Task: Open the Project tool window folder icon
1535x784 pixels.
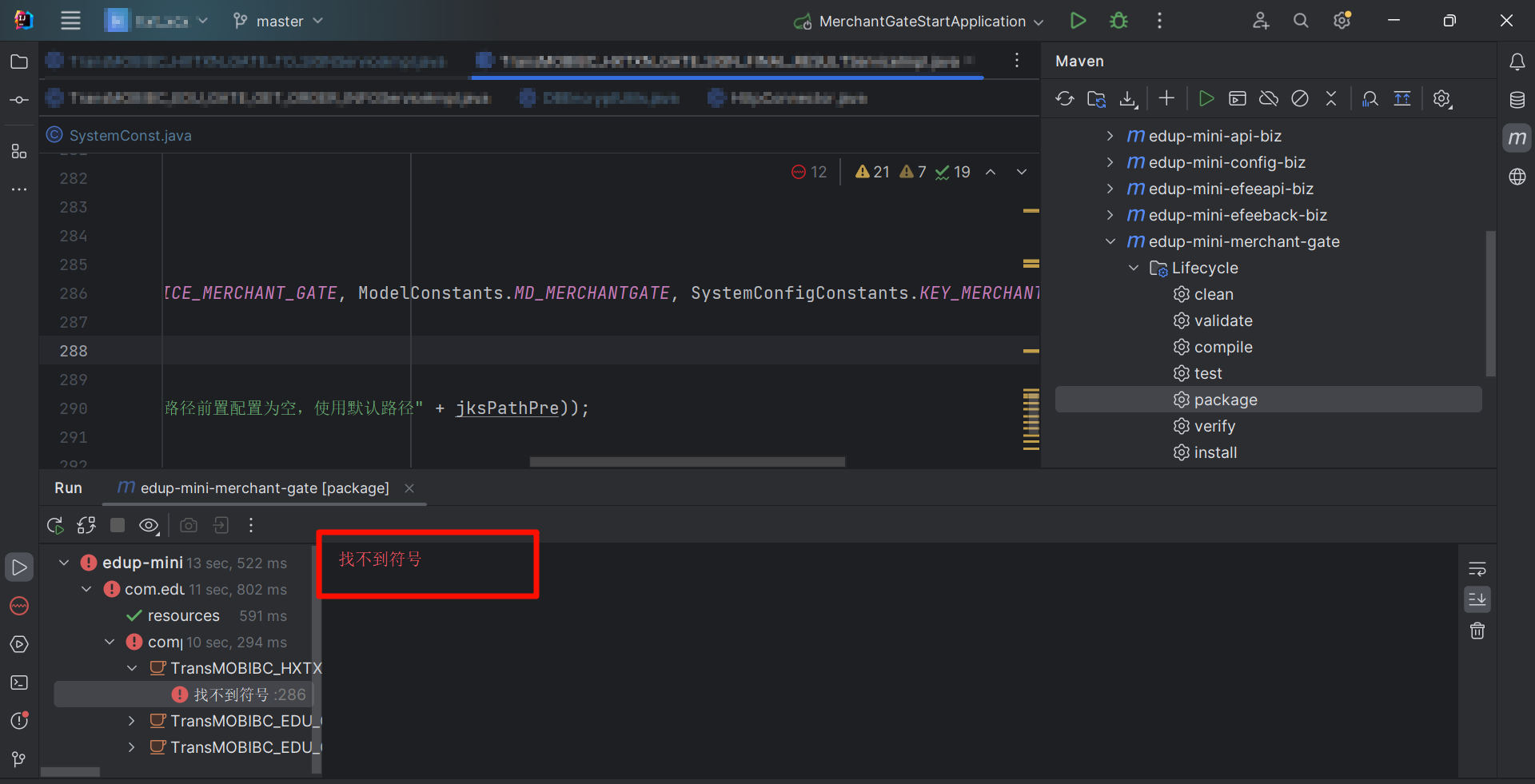Action: 19,62
